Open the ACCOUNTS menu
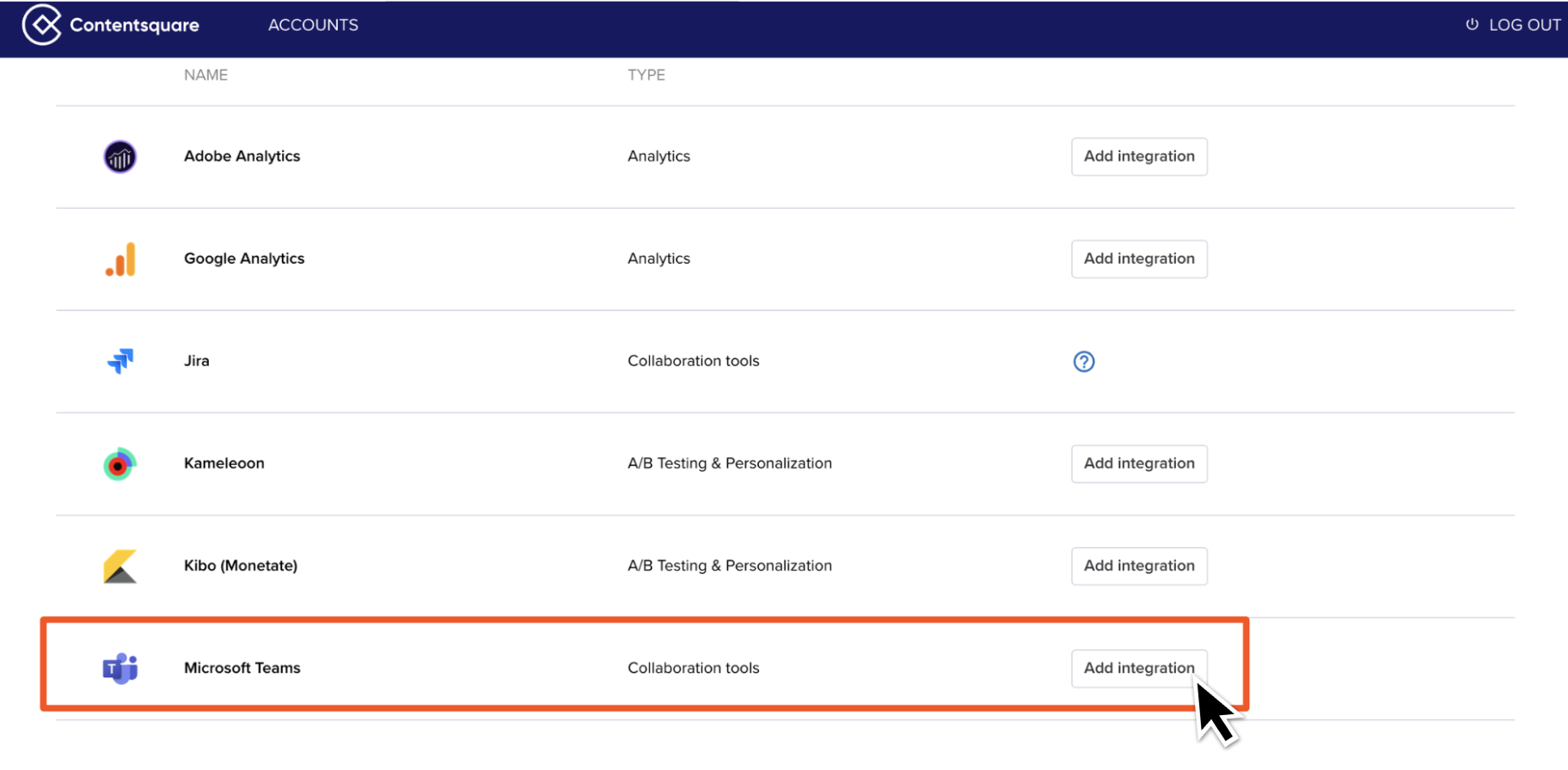Viewport: 1568px width, 770px height. point(313,25)
